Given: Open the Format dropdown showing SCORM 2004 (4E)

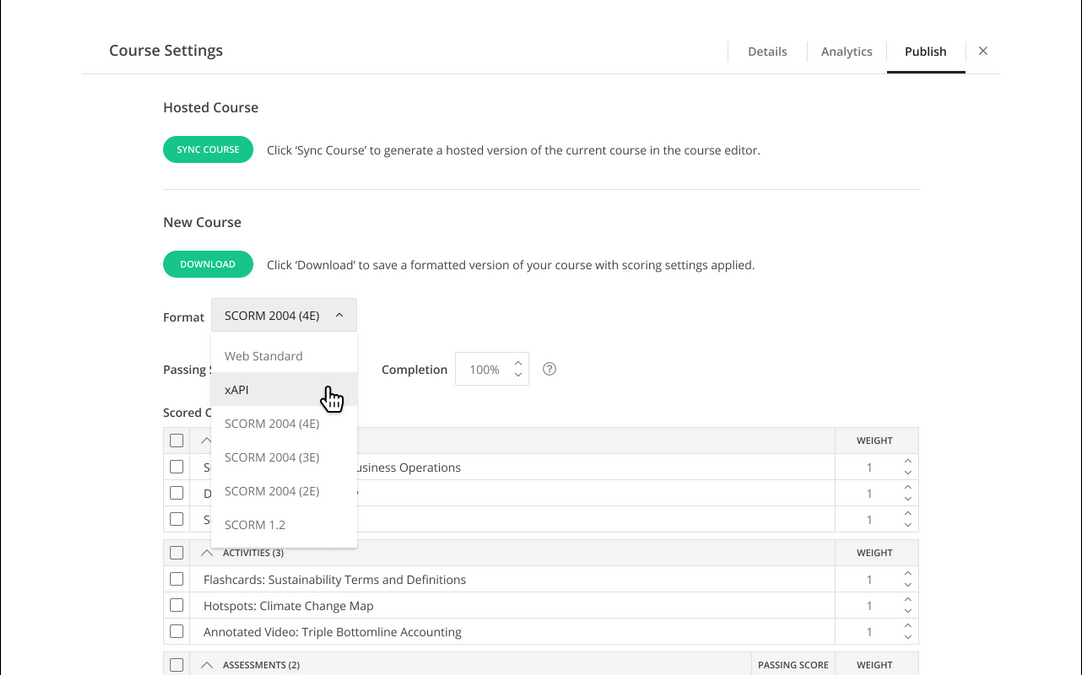Looking at the screenshot, I should 284,315.
